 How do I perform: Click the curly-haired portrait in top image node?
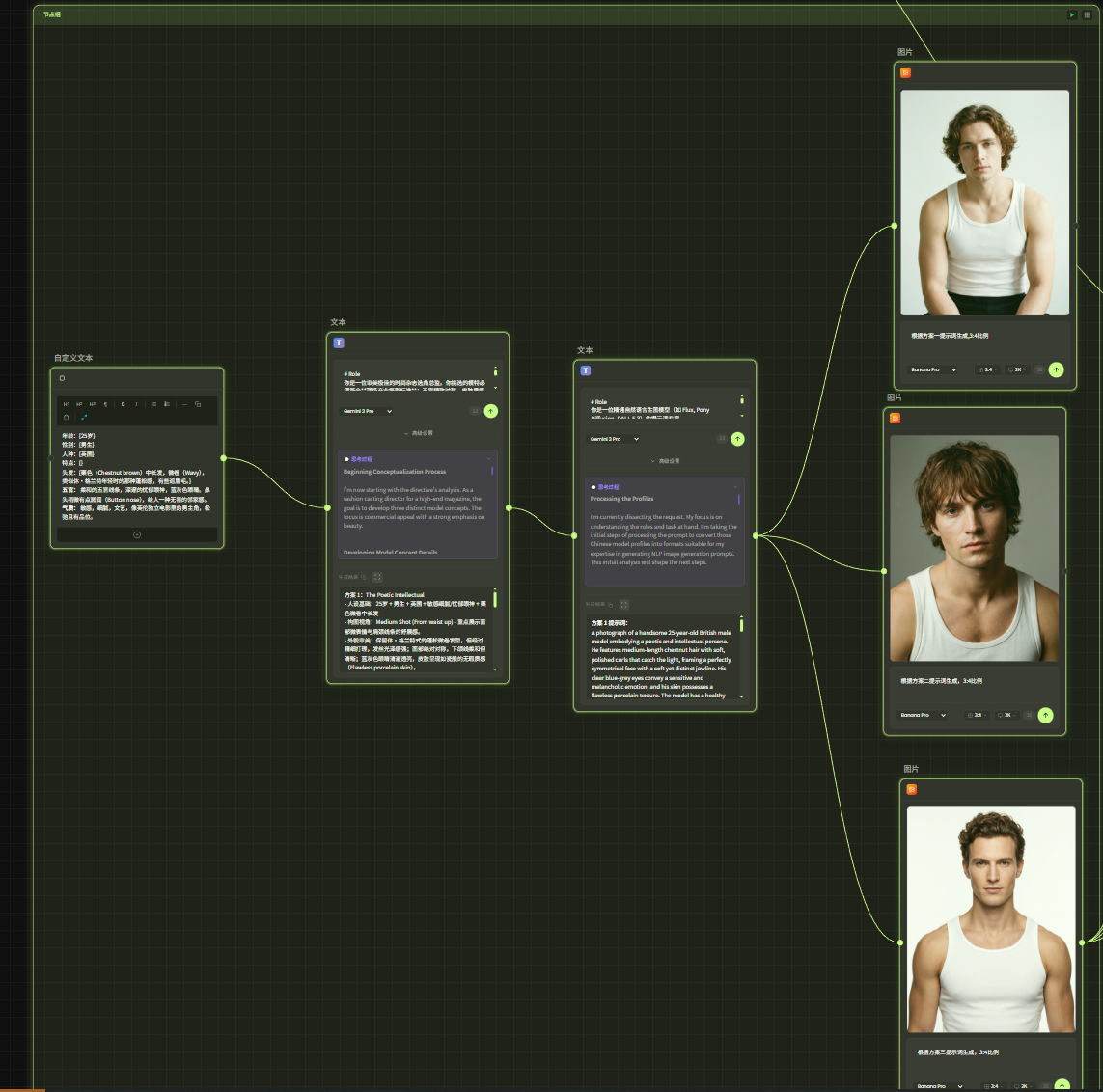984,203
